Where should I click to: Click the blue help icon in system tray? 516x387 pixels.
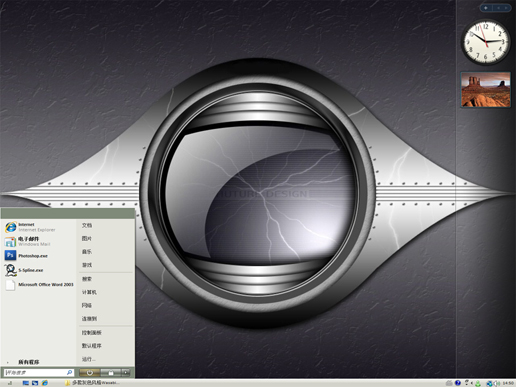(x=458, y=383)
